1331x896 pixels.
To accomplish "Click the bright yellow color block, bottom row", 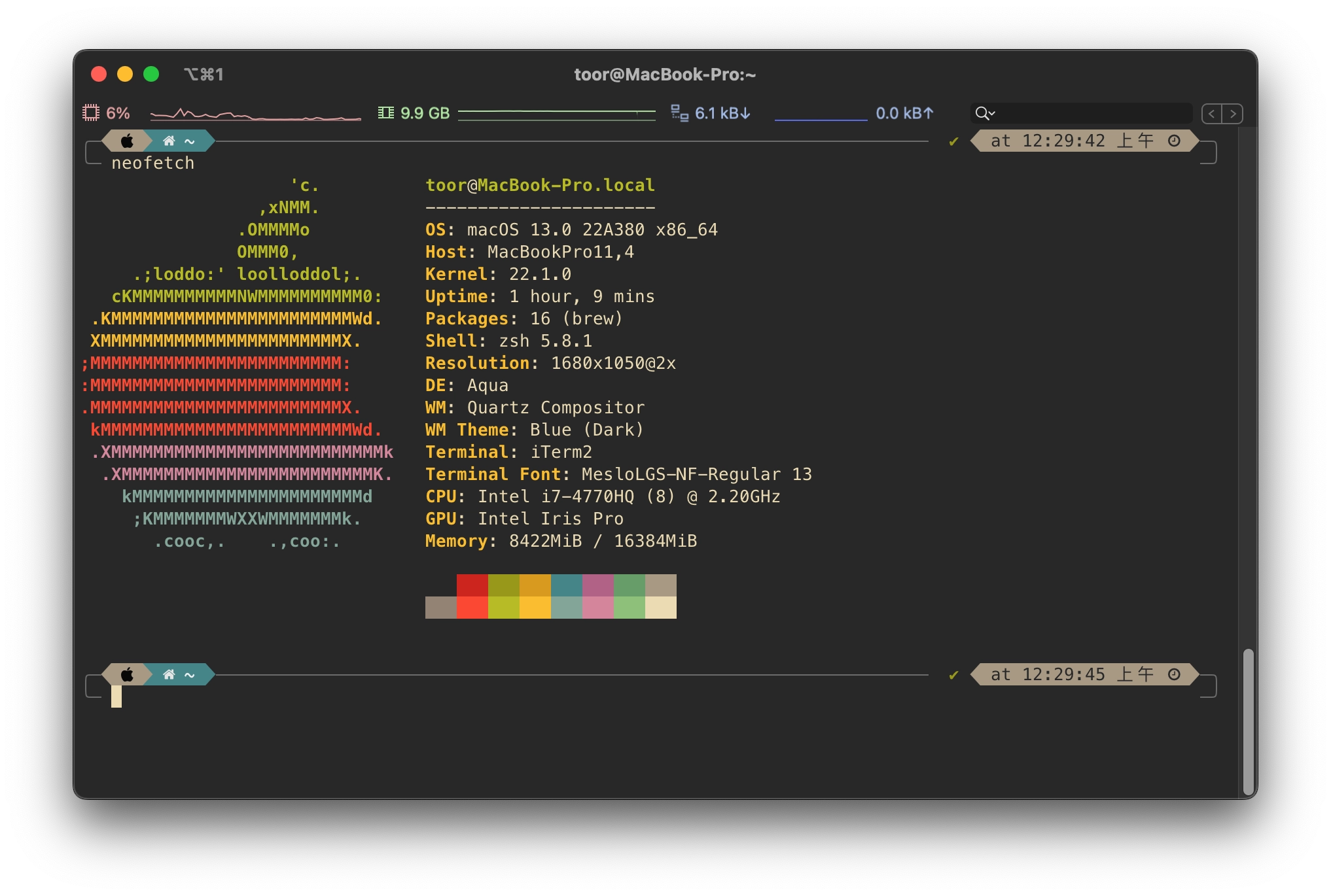I will point(535,608).
